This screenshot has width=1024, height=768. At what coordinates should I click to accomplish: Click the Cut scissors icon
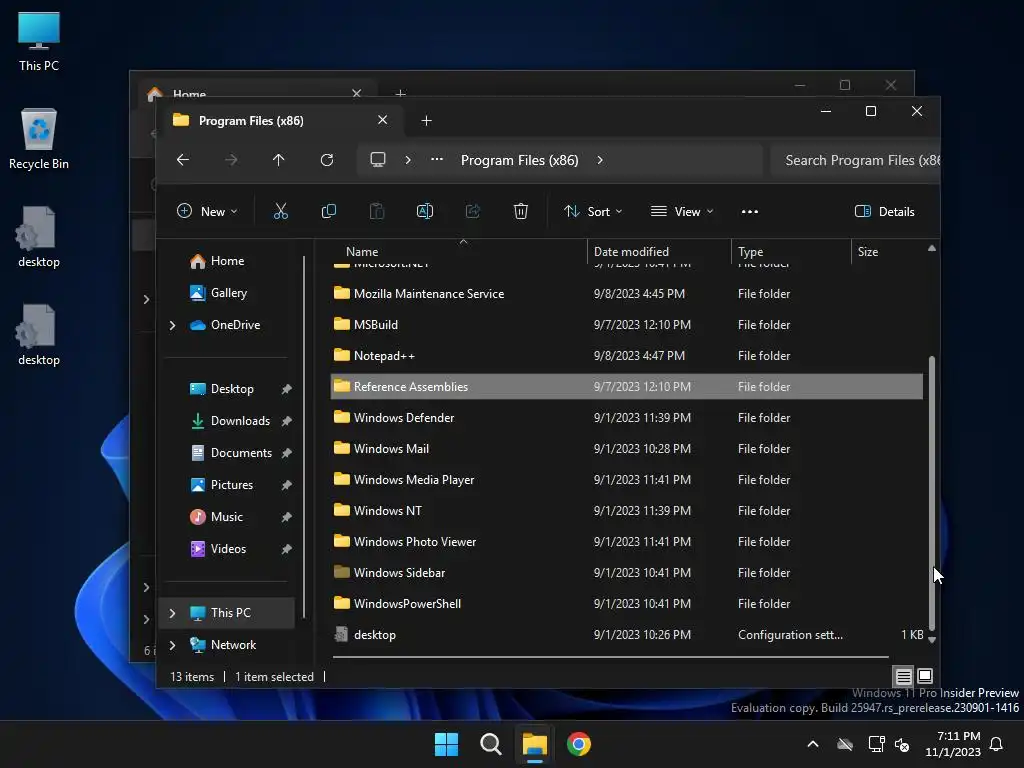pyautogui.click(x=280, y=211)
